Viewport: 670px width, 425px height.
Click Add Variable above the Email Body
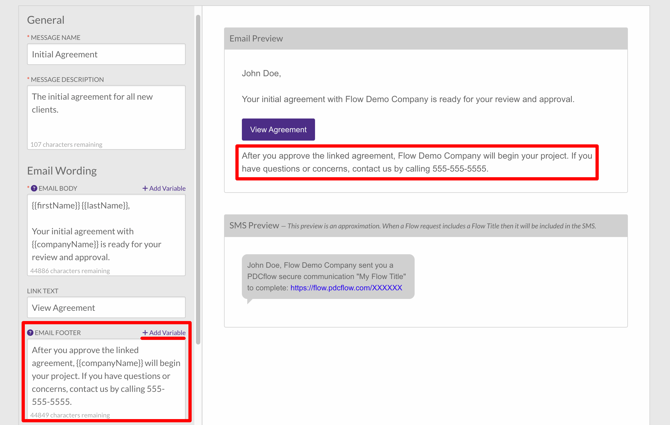164,188
